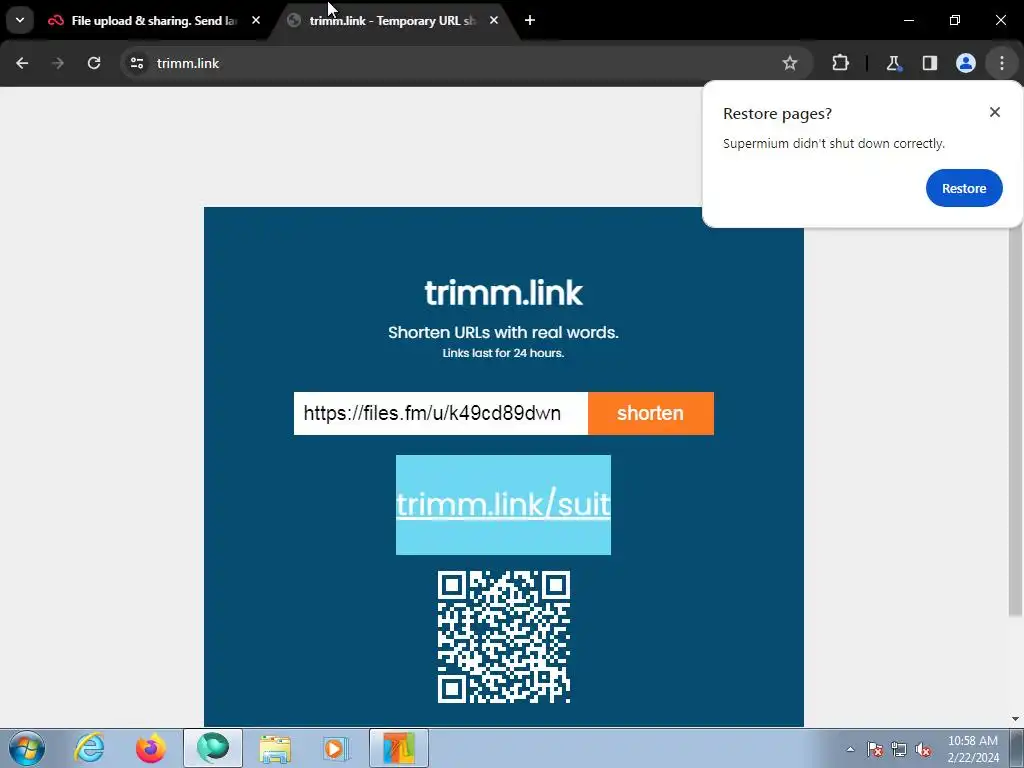Open the browser three-dot menu

tap(1002, 63)
